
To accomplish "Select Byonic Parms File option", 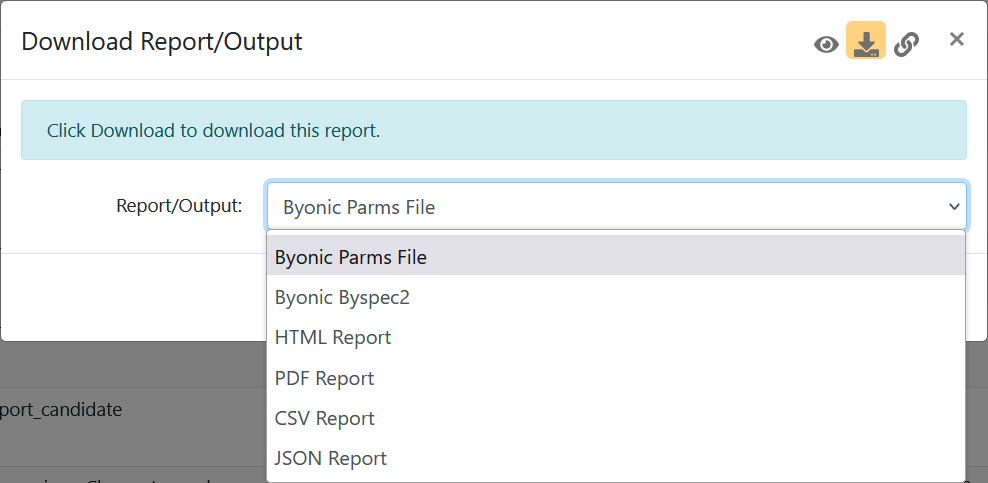I will pos(616,257).
